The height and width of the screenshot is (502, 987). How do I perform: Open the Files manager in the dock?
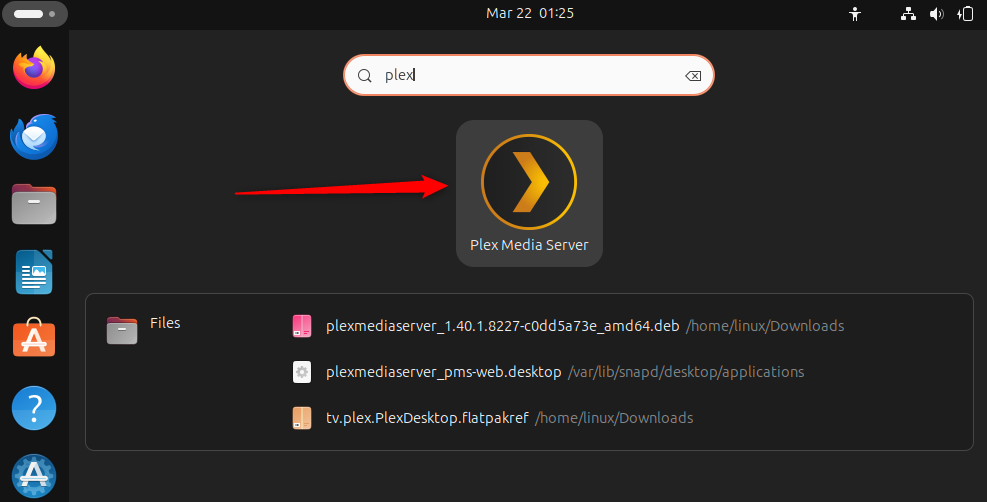[34, 204]
